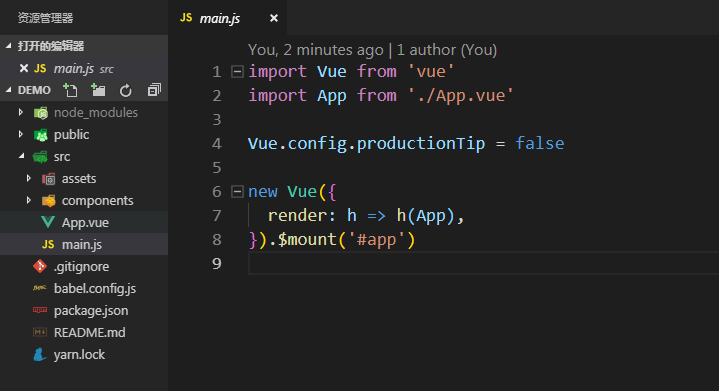Refresh the explorer with the refresh icon
Viewport: 719px width, 391px height.
126,90
